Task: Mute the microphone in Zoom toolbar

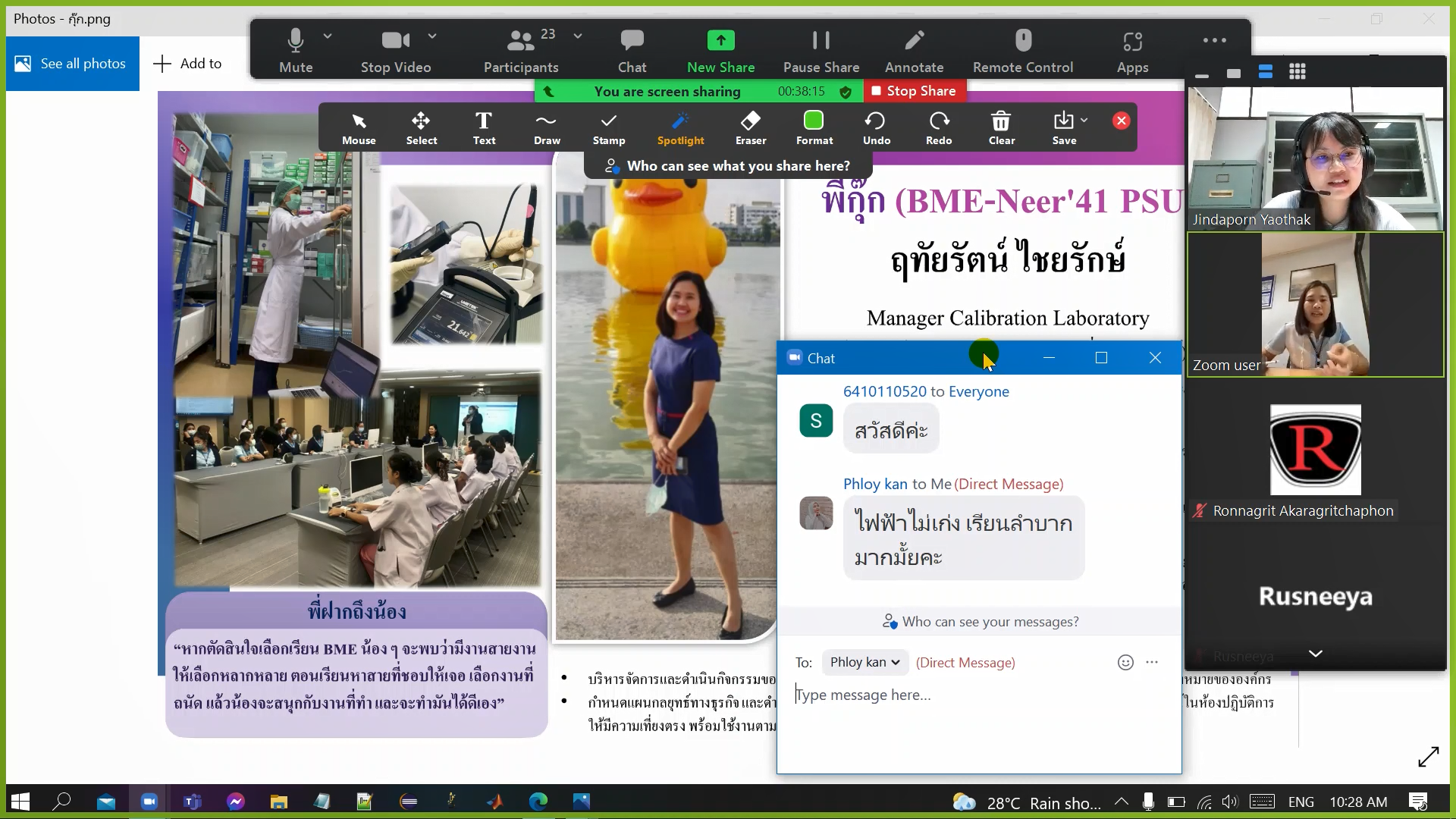Action: (296, 51)
